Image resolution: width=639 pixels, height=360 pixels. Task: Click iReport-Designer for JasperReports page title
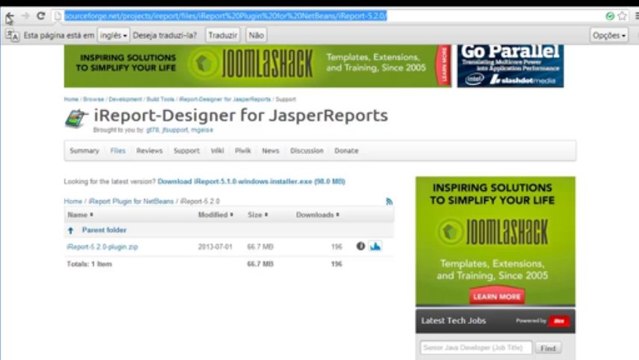click(x=241, y=115)
